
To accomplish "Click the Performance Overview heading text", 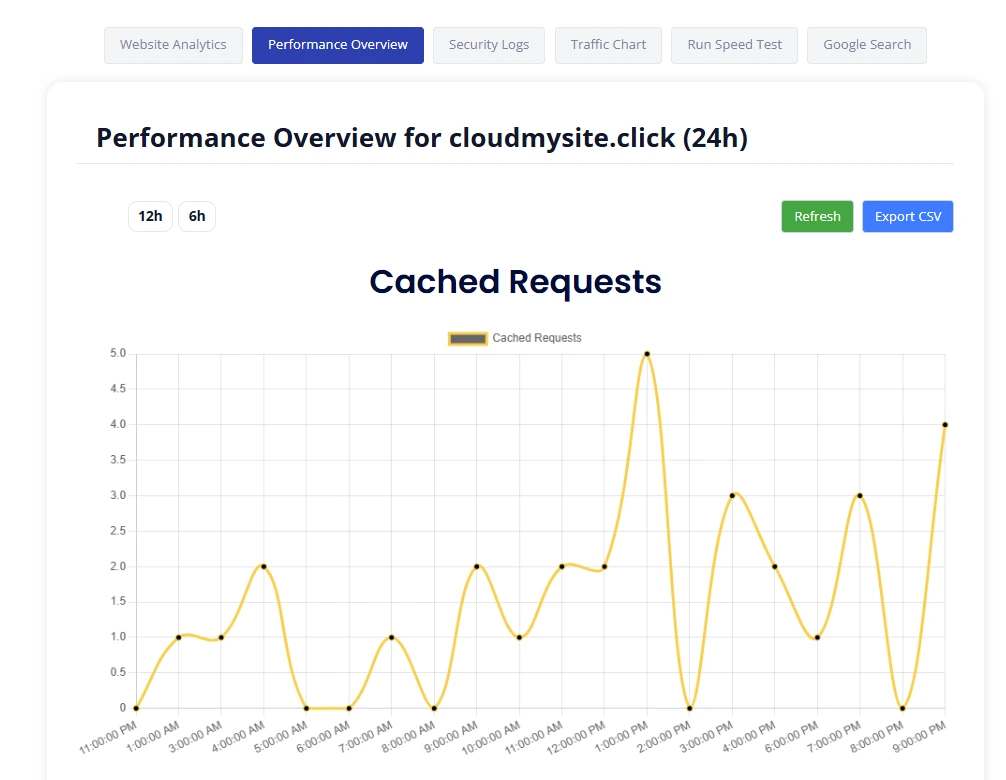I will (x=422, y=137).
